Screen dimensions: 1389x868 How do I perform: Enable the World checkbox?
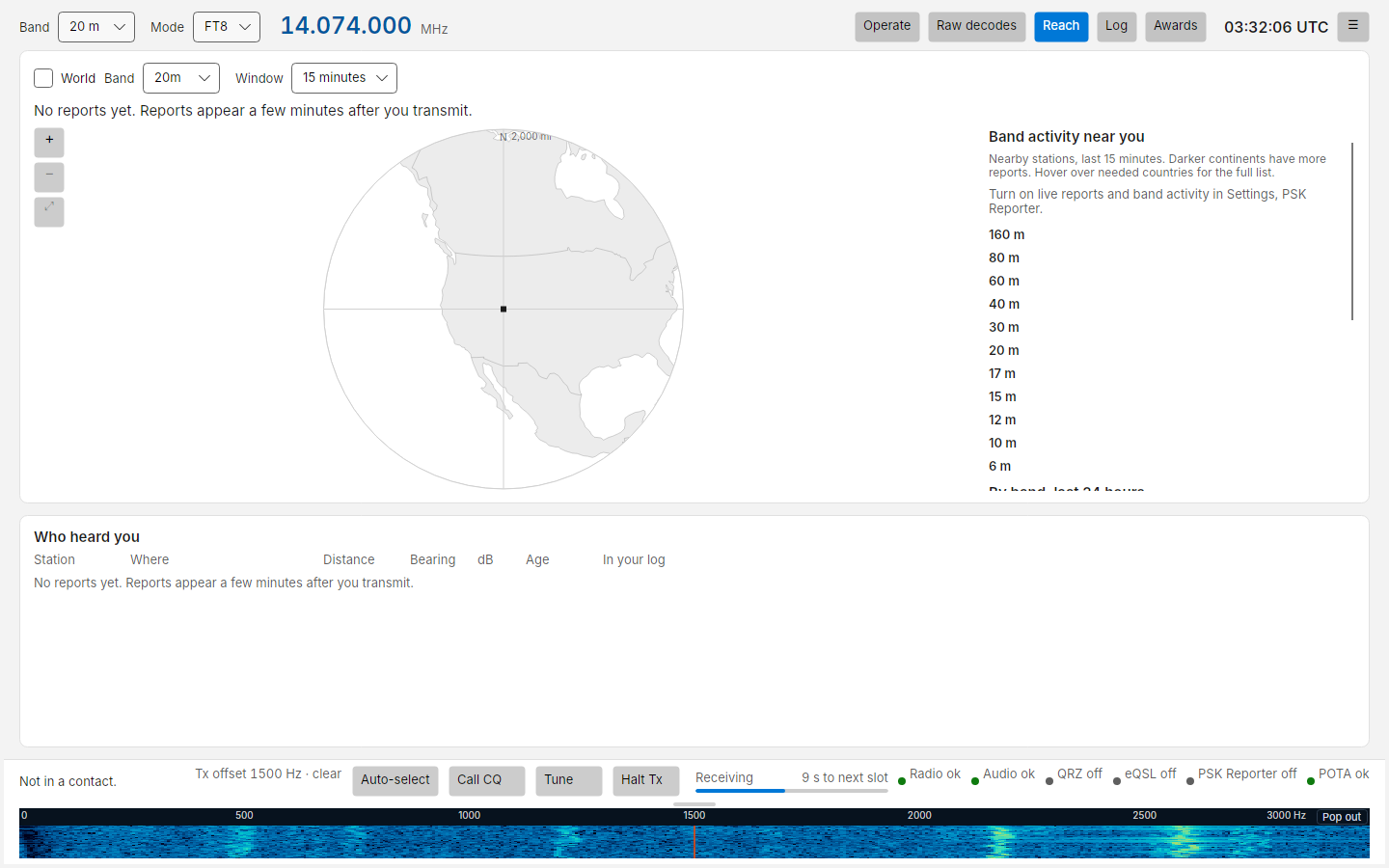[43, 78]
